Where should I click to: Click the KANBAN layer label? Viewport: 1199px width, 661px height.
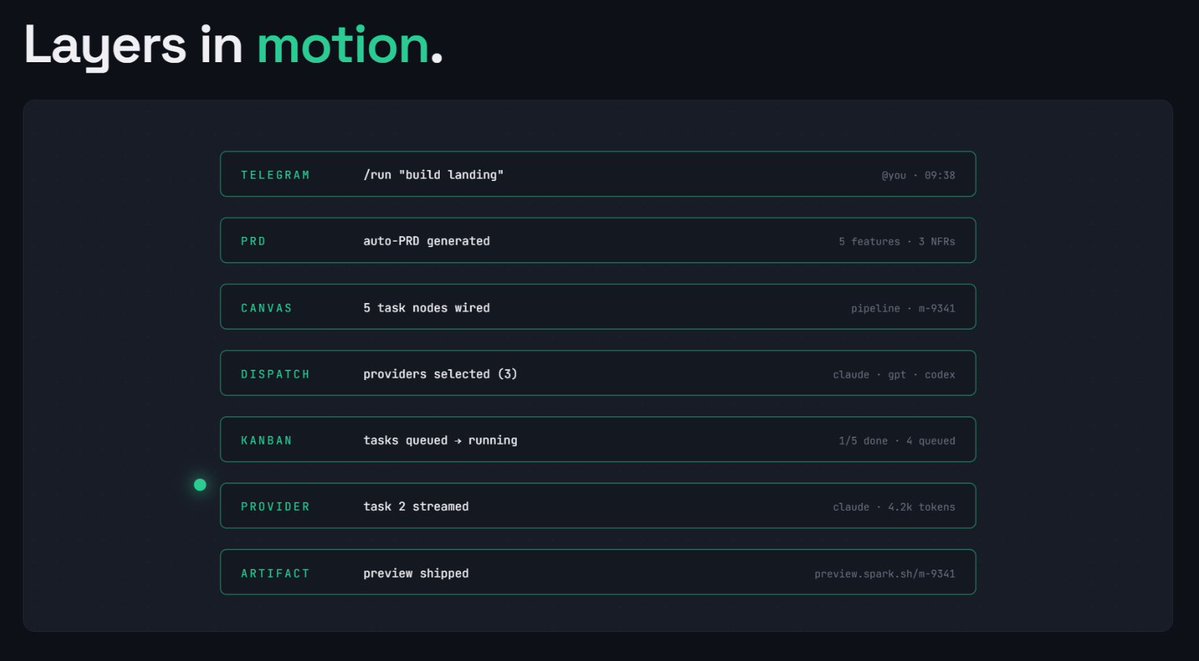[x=267, y=441]
